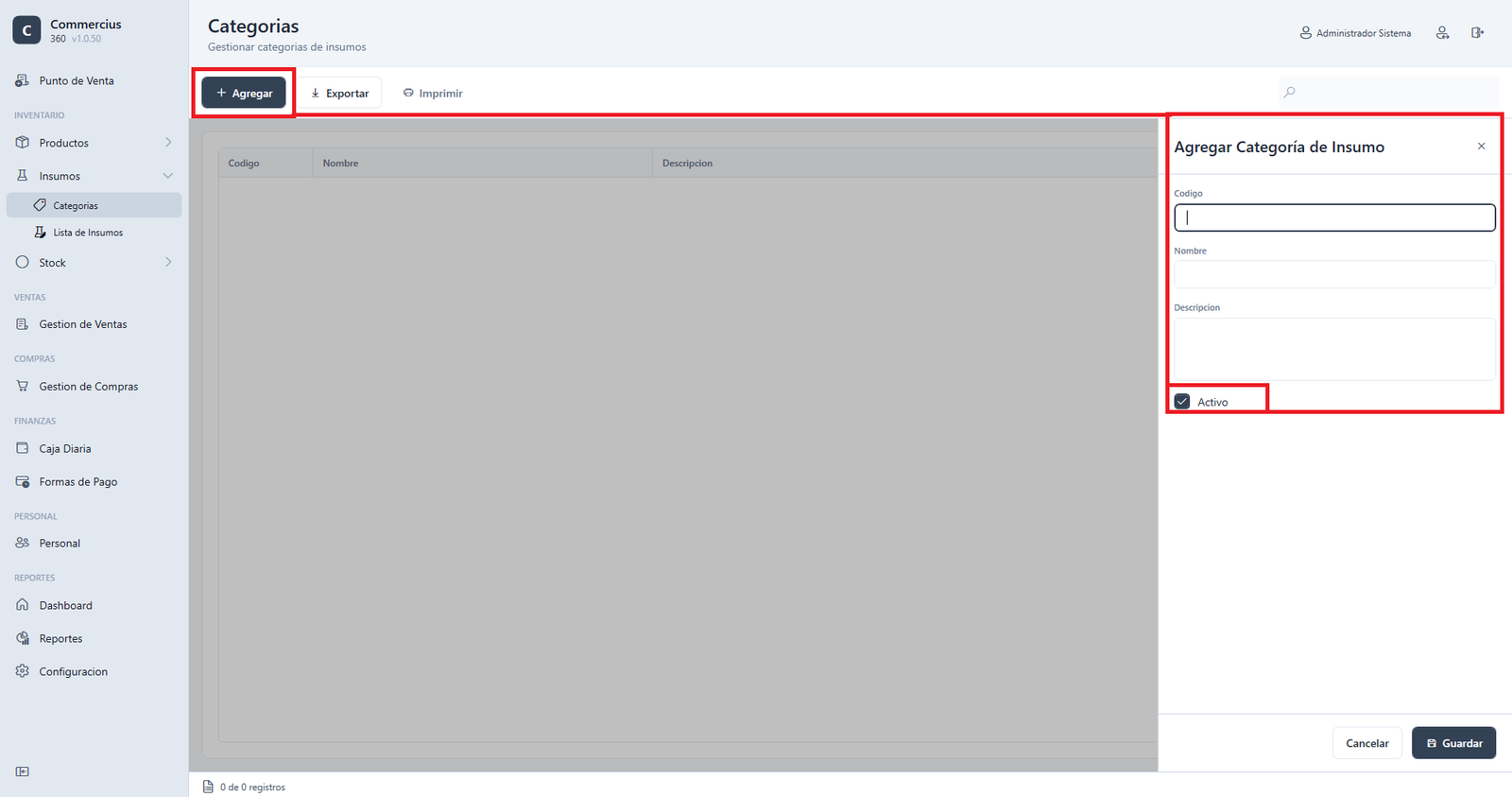Collapse the Insumos submenu chevron
The width and height of the screenshot is (1512, 797).
pos(168,176)
